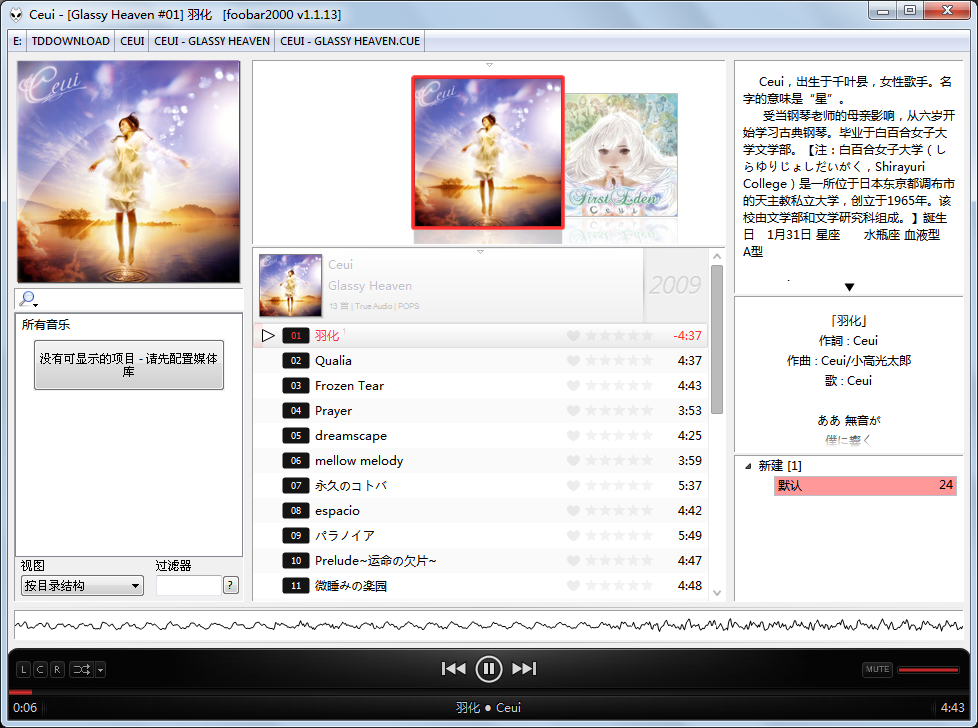
Task: Collapse the cover flow panel arrow
Action: pyautogui.click(x=490, y=65)
